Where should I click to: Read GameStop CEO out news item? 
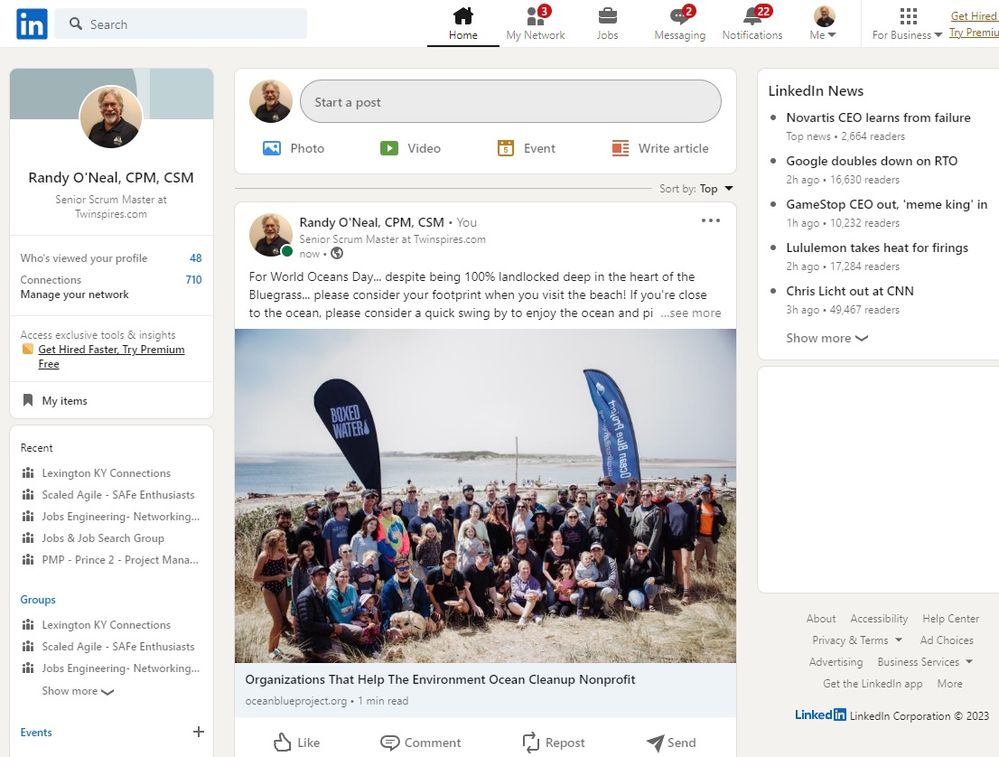[x=886, y=204]
